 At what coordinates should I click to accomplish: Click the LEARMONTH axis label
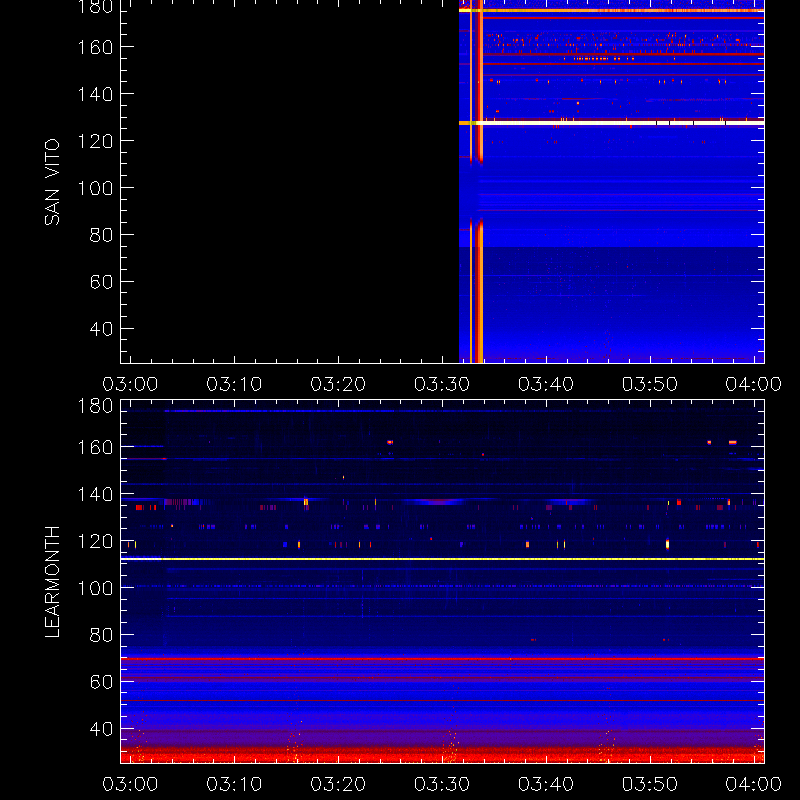[x=52, y=582]
